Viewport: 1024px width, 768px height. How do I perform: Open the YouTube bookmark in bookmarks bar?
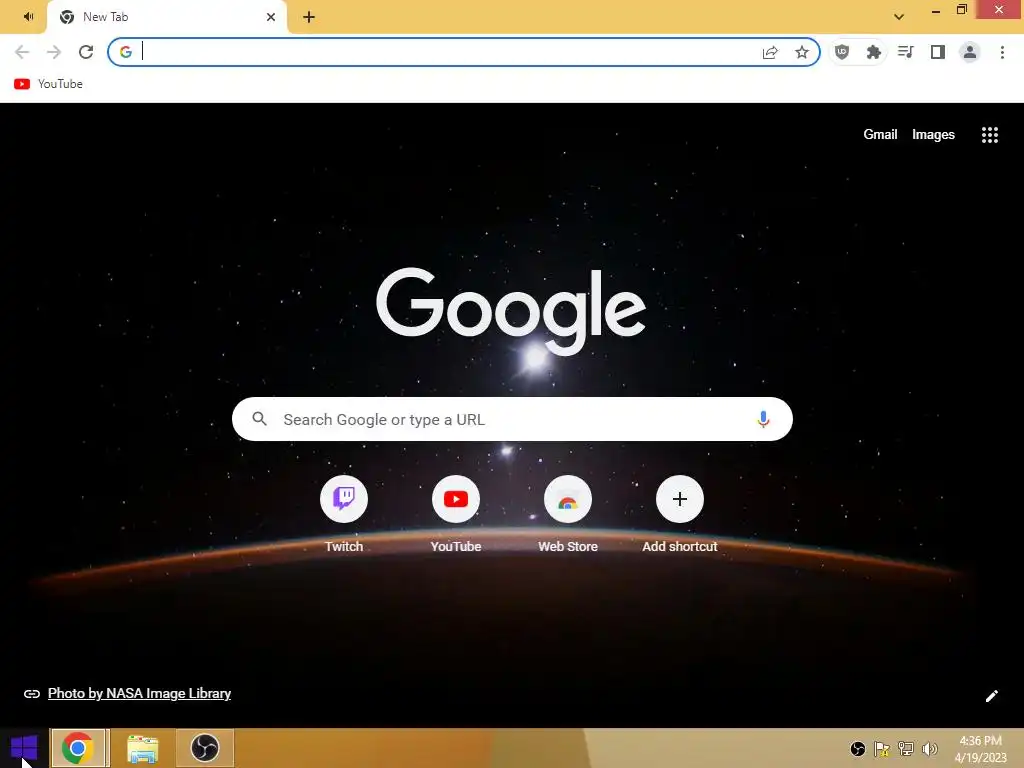click(x=48, y=84)
